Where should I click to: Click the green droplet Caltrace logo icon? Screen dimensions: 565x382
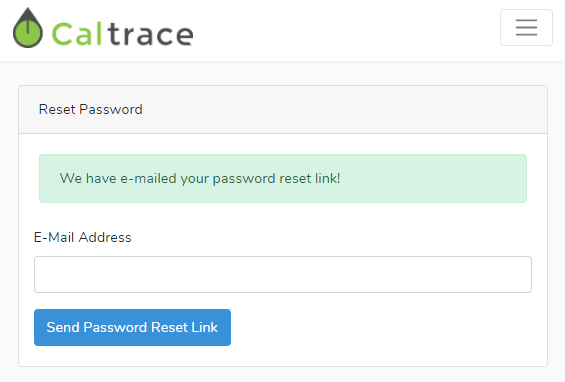coord(28,28)
